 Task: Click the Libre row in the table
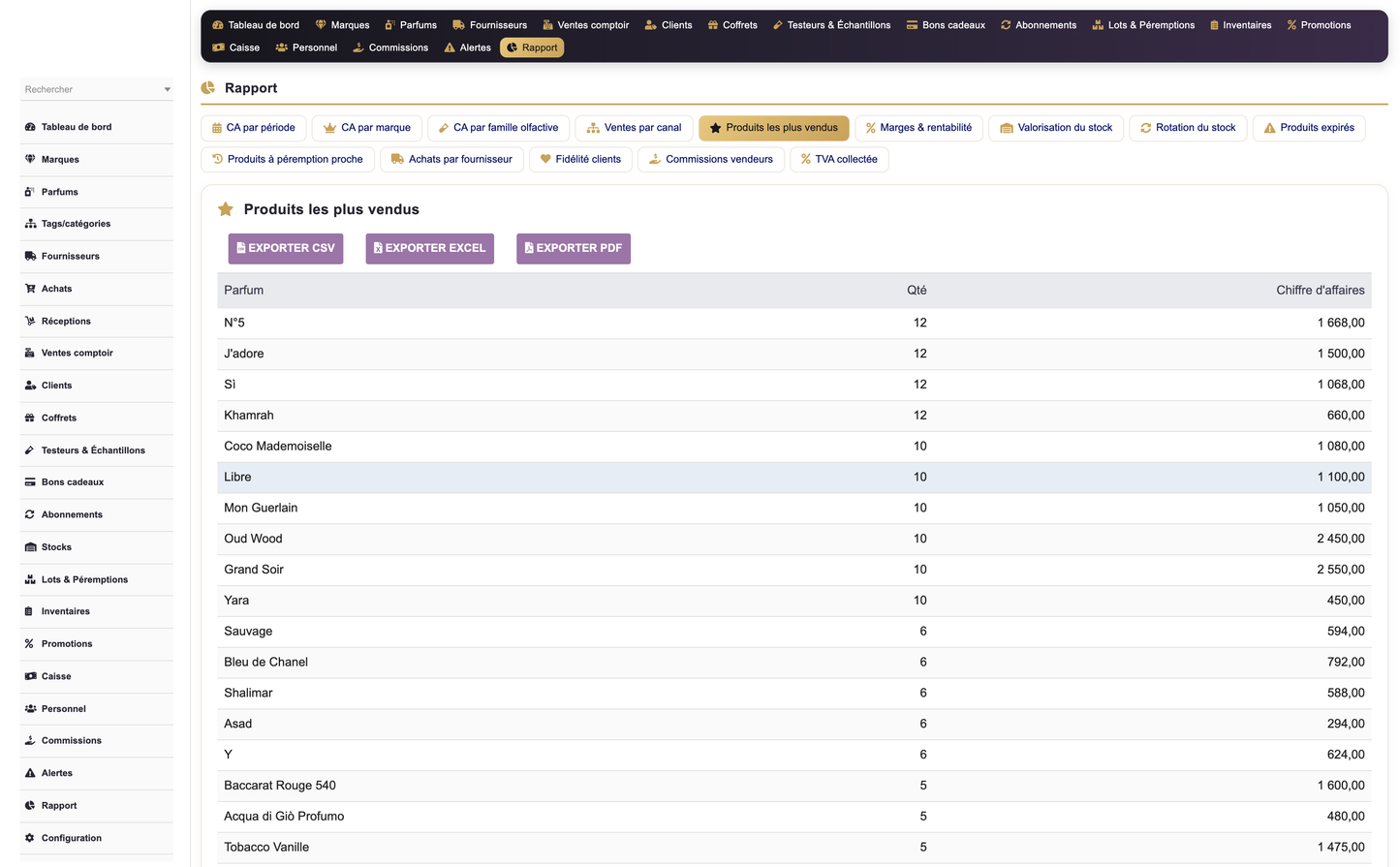pos(793,478)
